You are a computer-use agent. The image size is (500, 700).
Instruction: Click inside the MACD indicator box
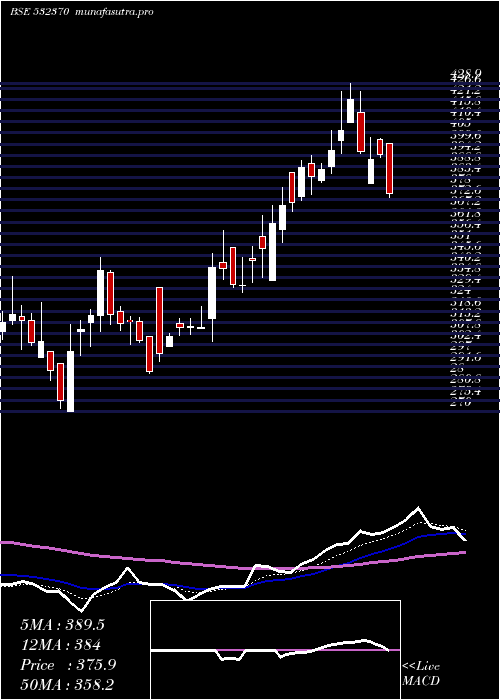point(275,650)
